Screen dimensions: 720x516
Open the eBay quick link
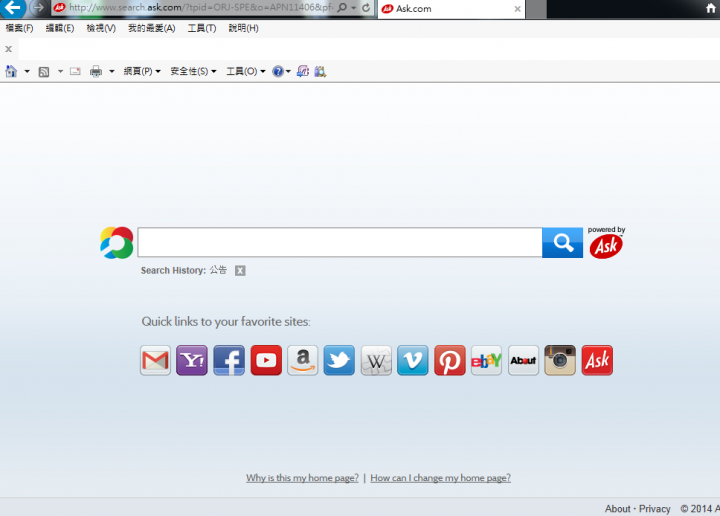(487, 360)
